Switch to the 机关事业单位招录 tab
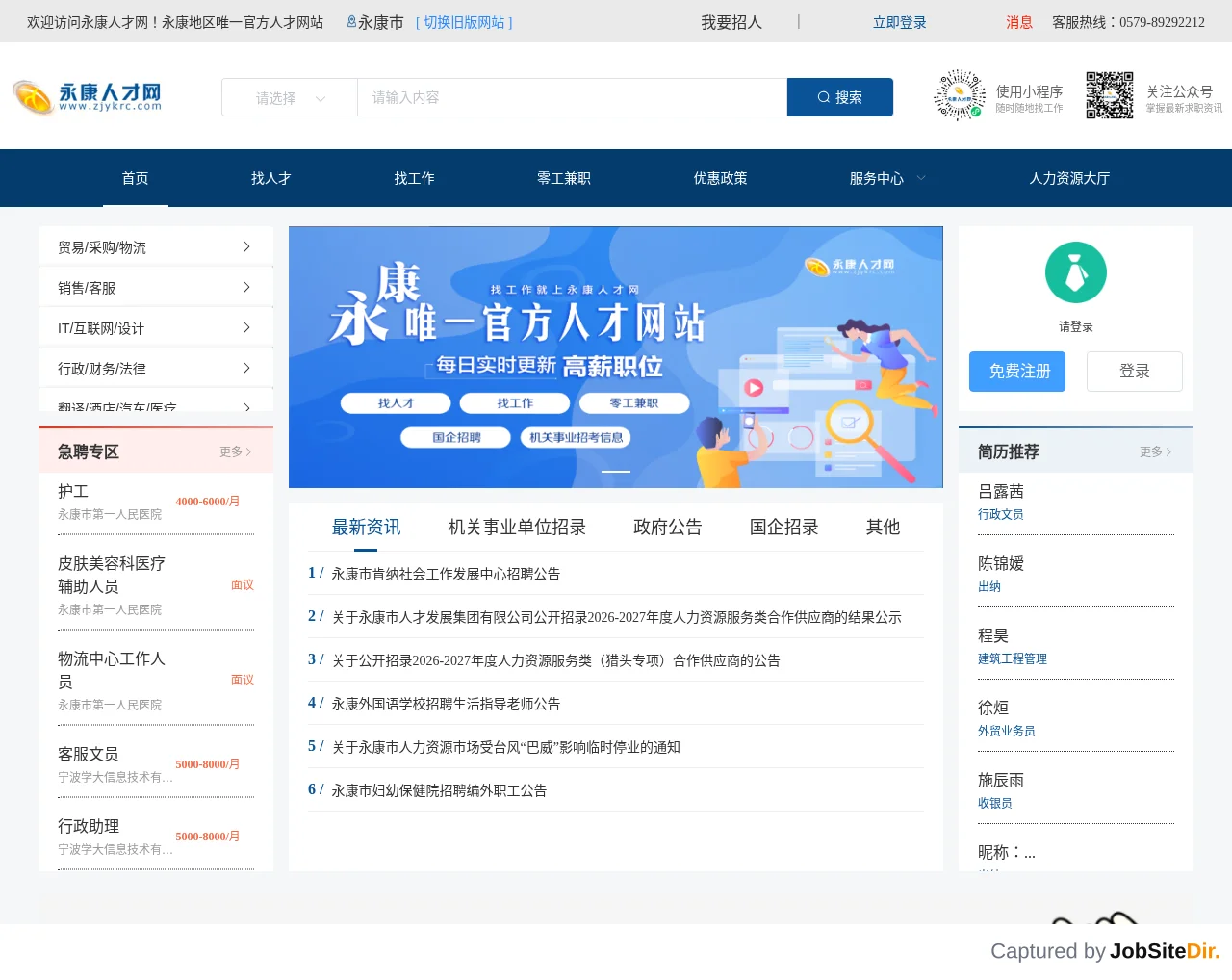The height and width of the screenshot is (980, 1232). [517, 528]
